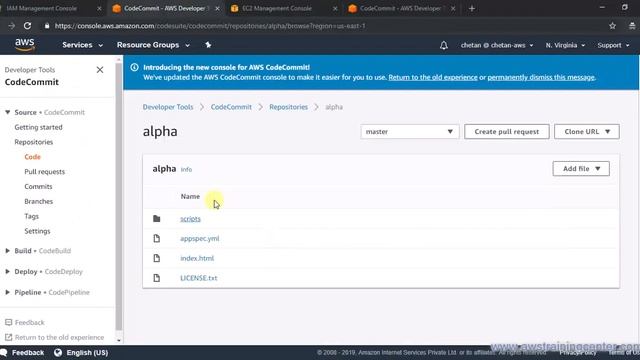This screenshot has width=640, height=360.
Task: Click the Info link beside alpha
Action: click(186, 169)
